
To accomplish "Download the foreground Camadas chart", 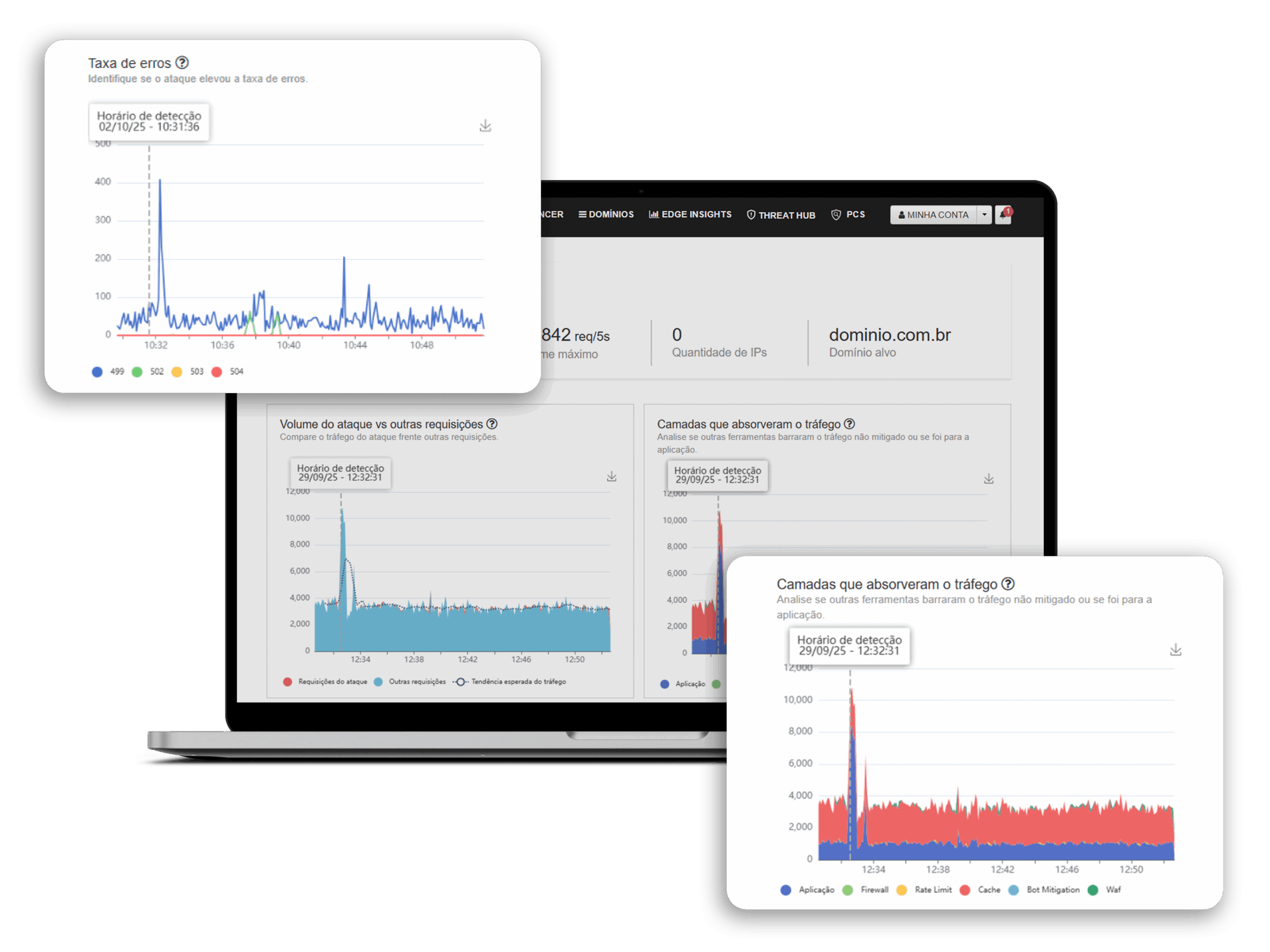I will pos(1175,650).
